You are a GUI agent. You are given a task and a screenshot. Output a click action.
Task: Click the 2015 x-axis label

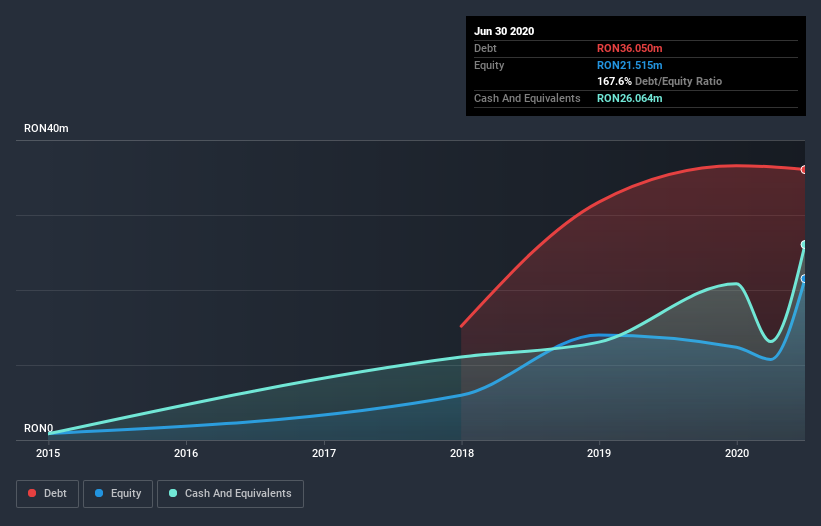coord(48,453)
